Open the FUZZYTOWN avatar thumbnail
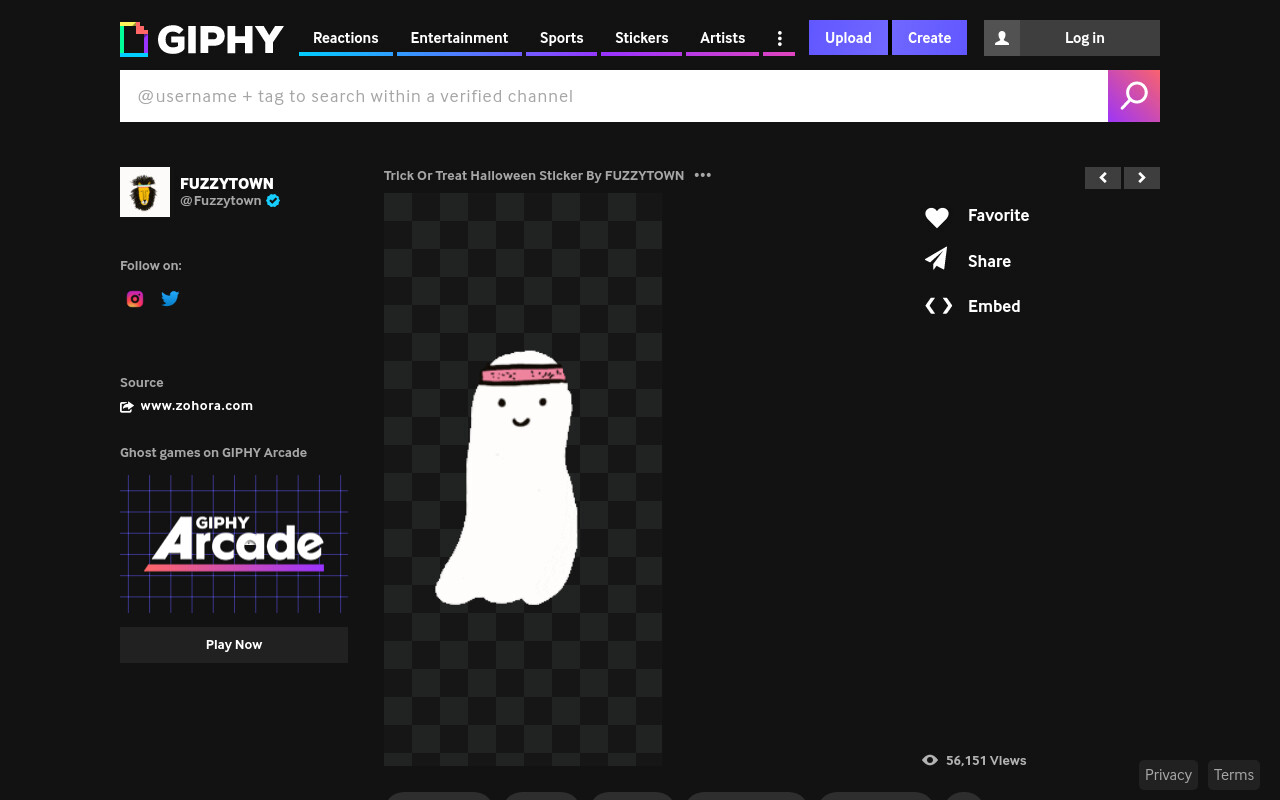The image size is (1280, 800). [x=145, y=192]
